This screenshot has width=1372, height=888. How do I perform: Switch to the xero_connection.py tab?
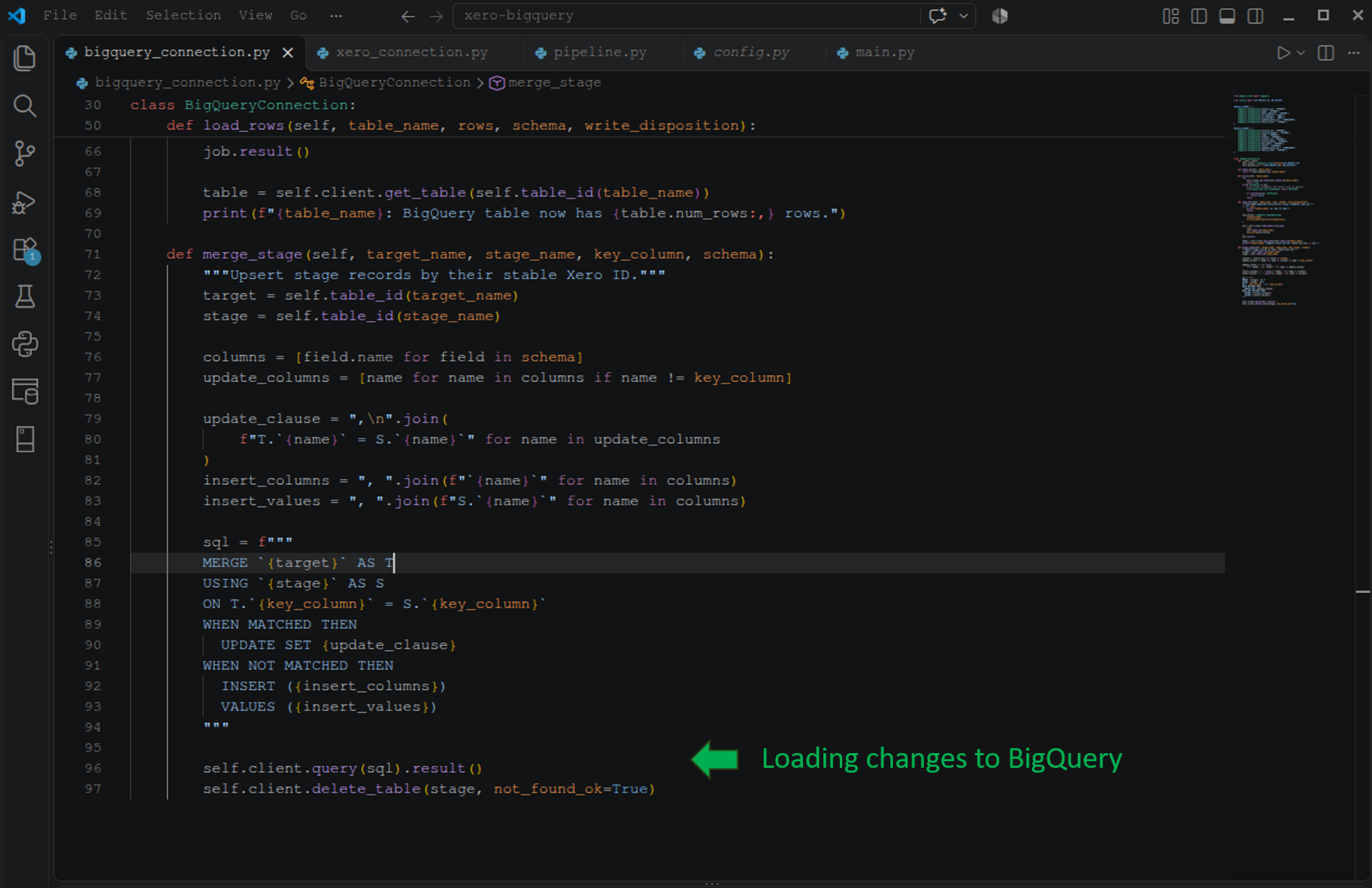[412, 52]
